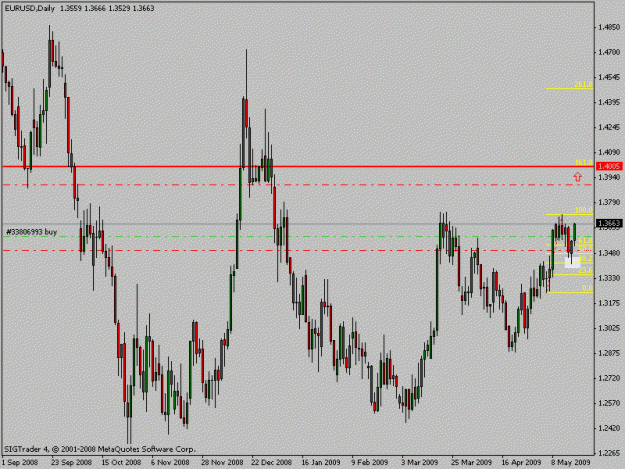625x469 pixels.
Task: Click the 8 May 2009 date label
Action: pos(570,463)
